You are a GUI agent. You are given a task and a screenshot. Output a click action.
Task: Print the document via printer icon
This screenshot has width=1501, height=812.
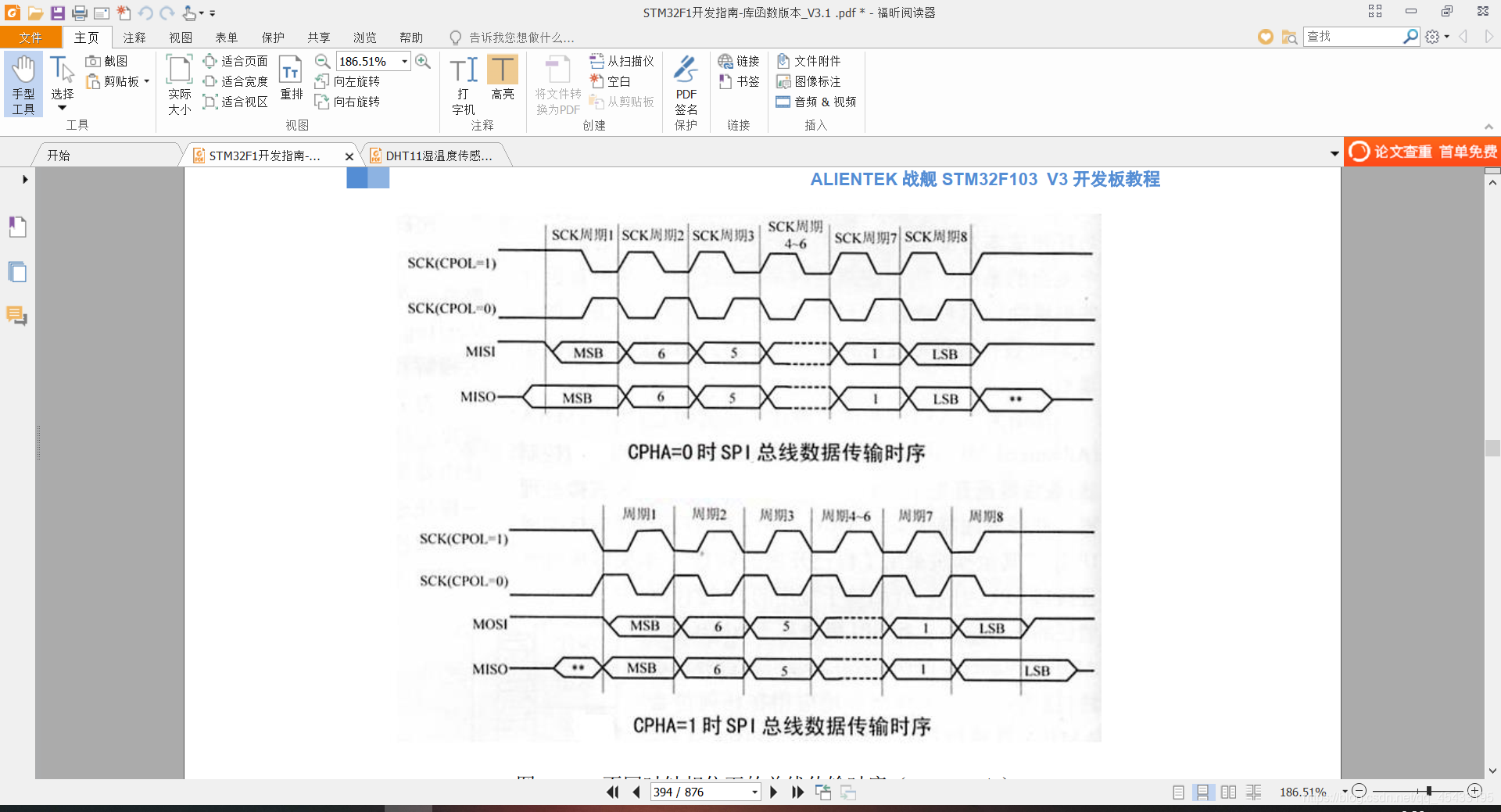click(79, 13)
